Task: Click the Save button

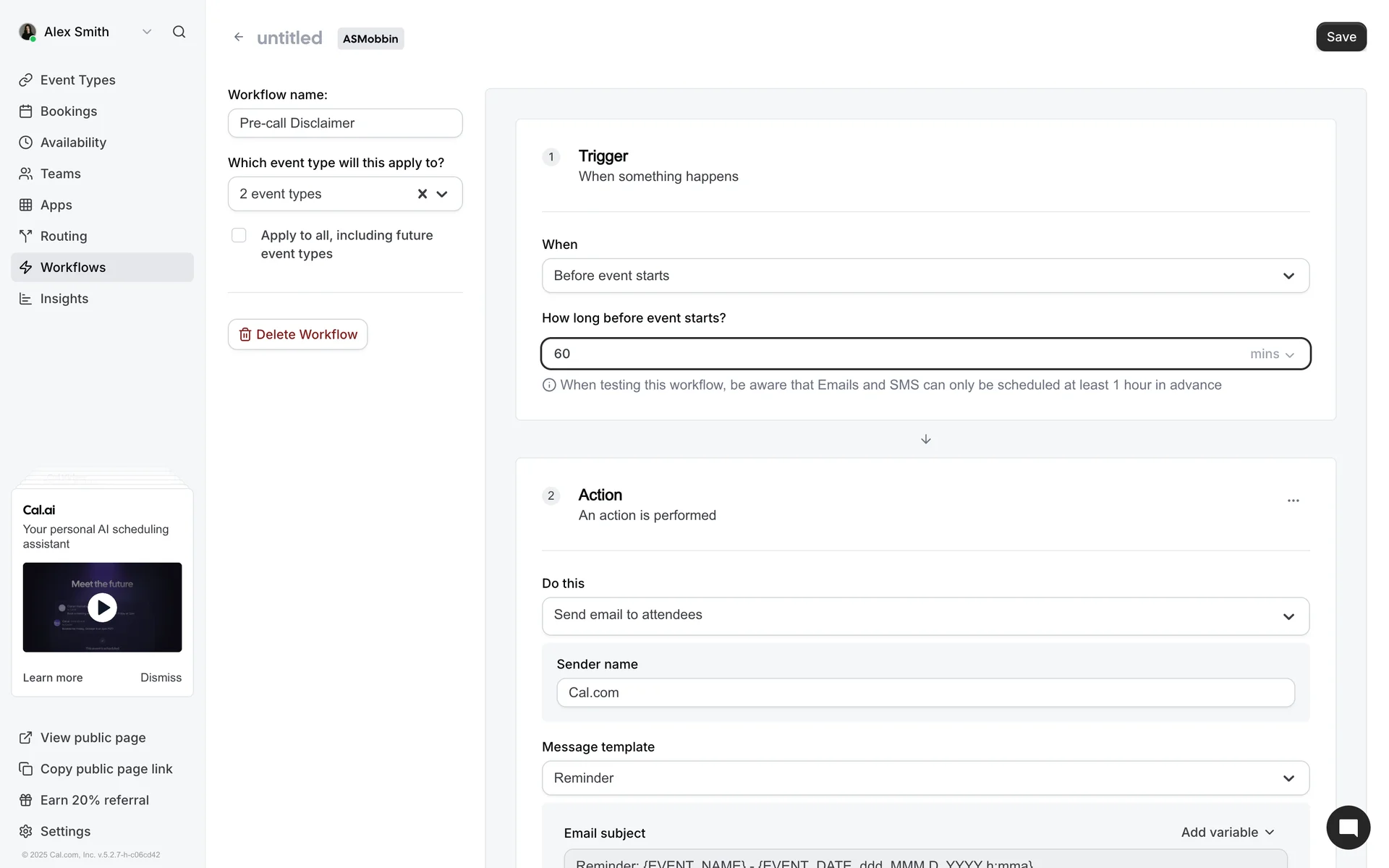Action: tap(1341, 37)
